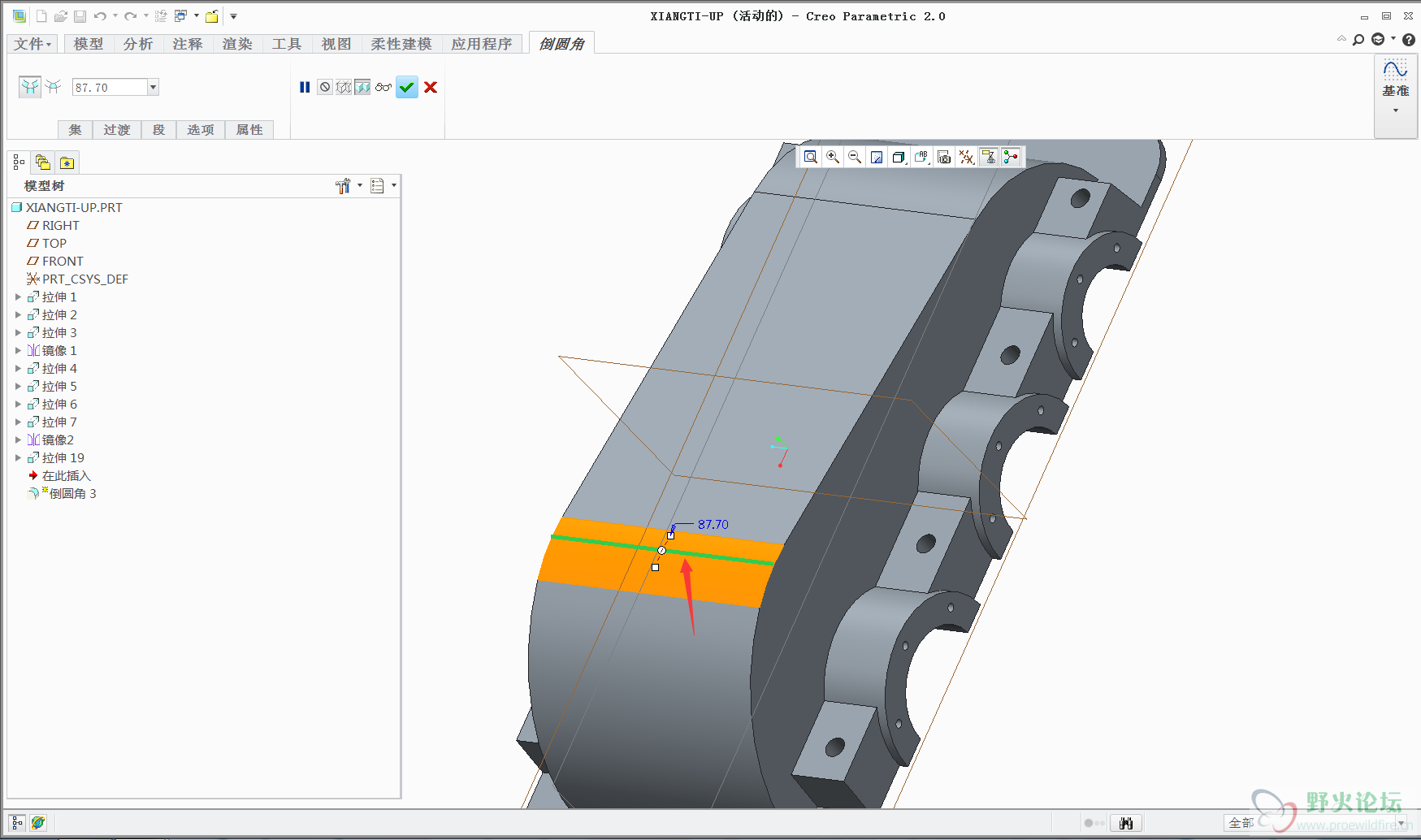Image resolution: width=1421 pixels, height=840 pixels.
Task: Click the Undo arrow icon
Action: (100, 16)
